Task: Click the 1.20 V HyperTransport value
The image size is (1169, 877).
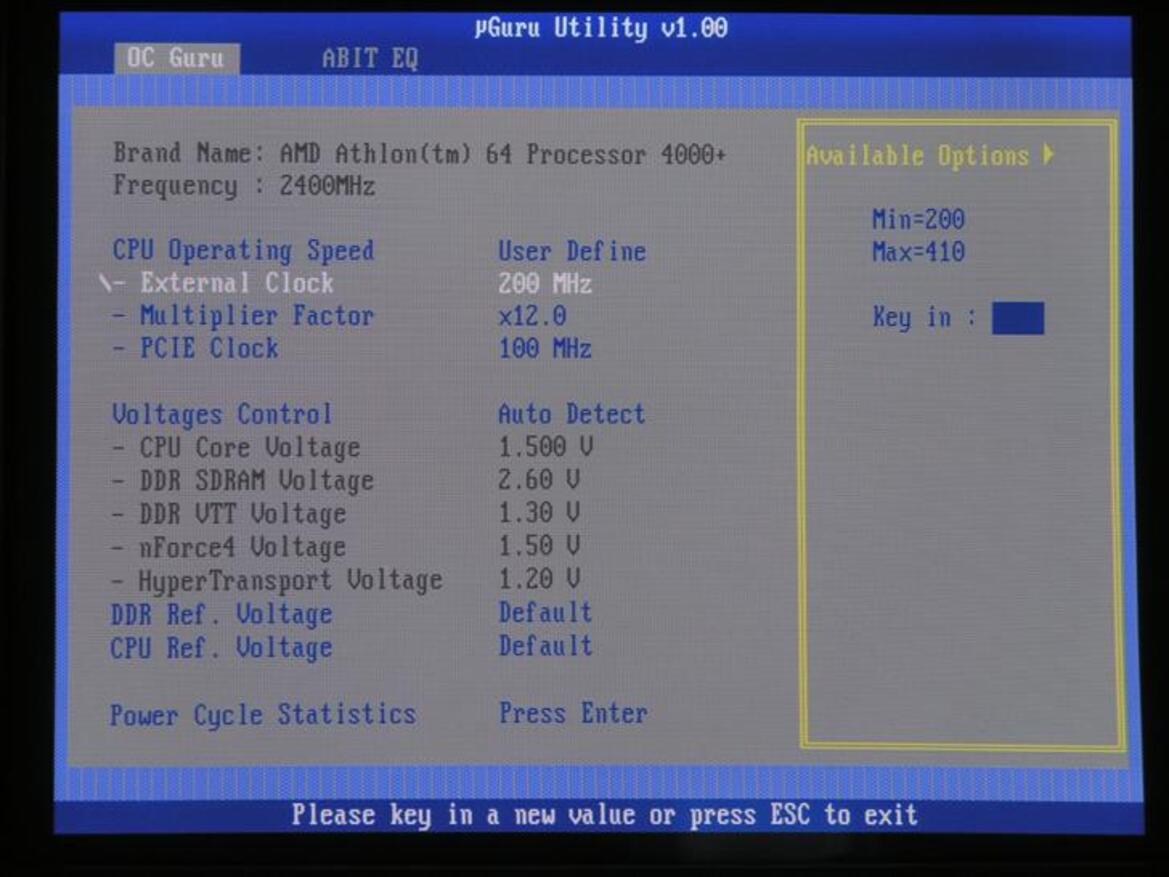Action: coord(539,579)
